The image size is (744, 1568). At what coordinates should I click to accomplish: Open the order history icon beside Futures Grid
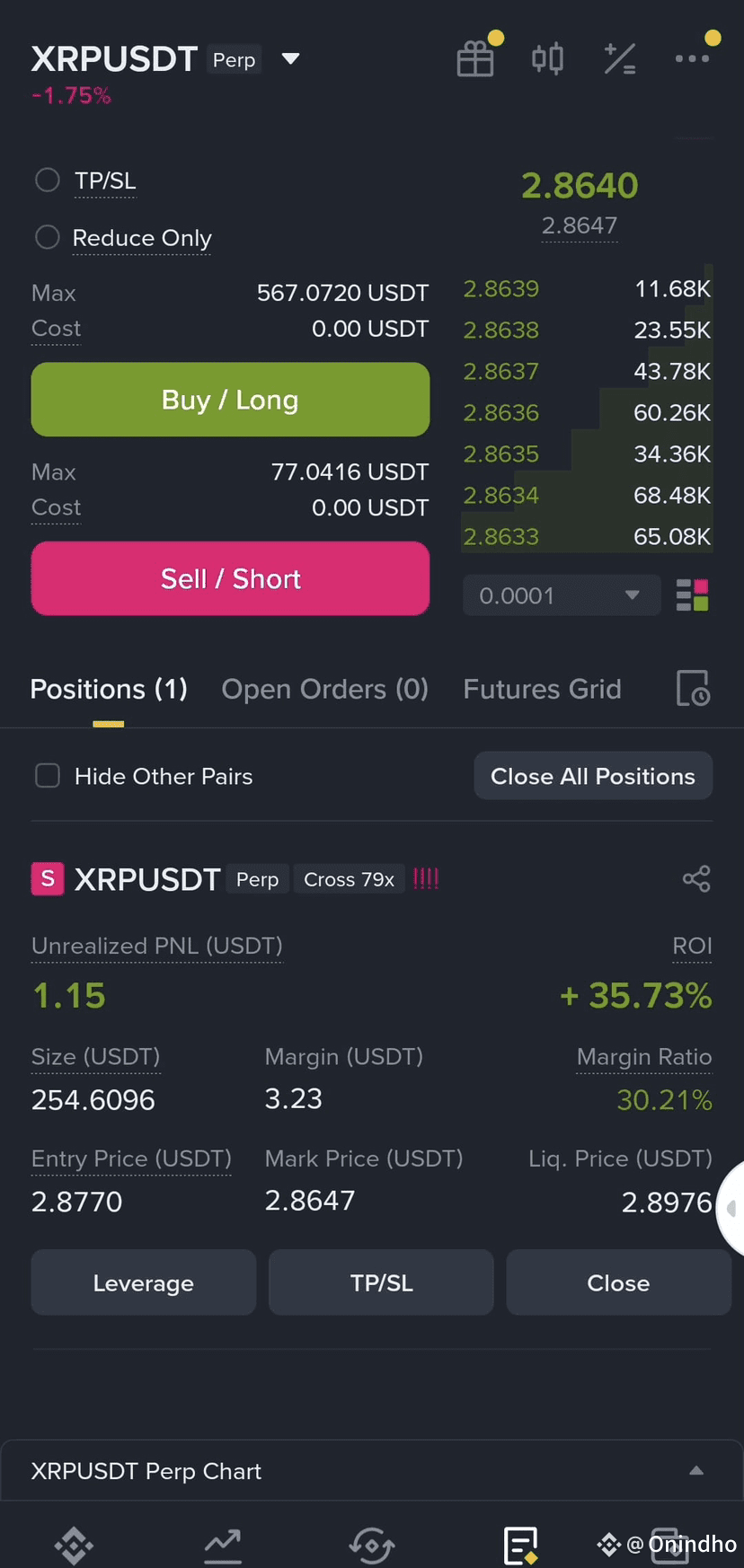pos(693,689)
